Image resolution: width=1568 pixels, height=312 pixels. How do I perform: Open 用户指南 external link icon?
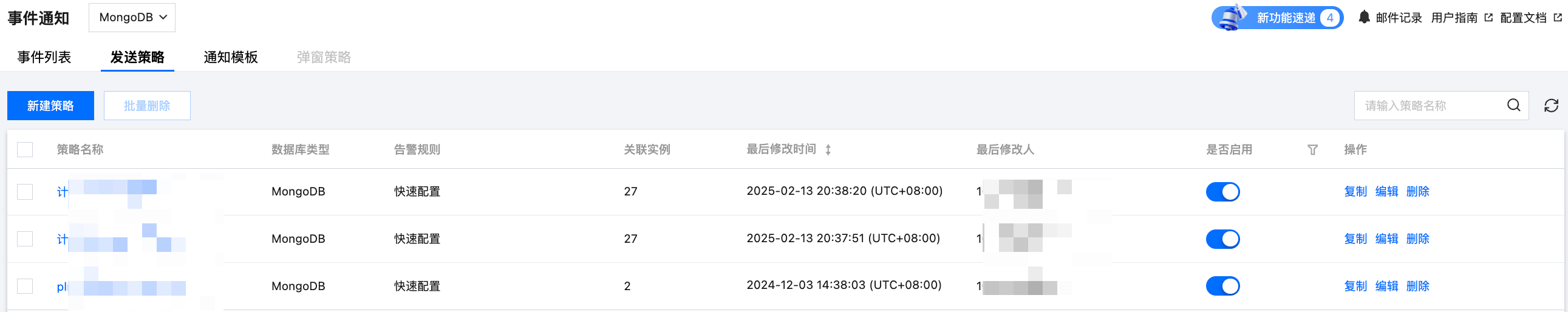point(1488,18)
